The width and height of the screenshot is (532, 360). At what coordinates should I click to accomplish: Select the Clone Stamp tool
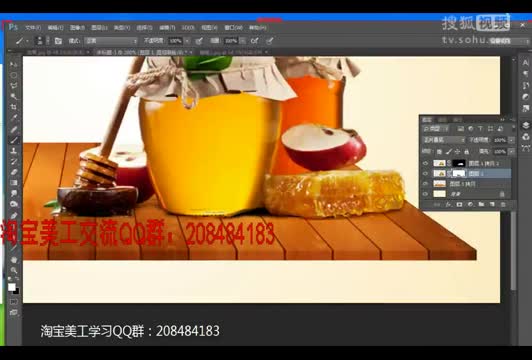[14, 151]
